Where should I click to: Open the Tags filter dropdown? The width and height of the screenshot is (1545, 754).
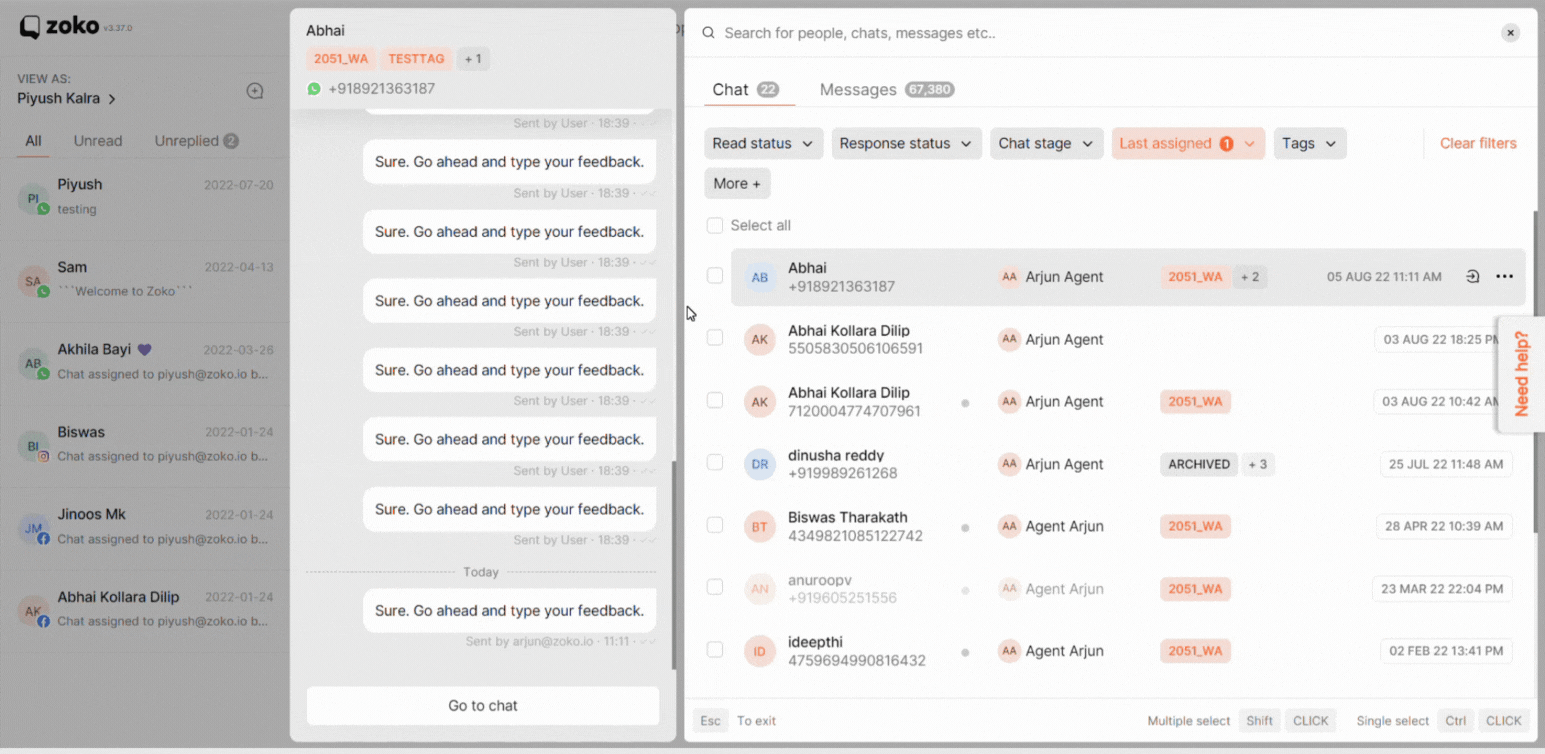[x=1310, y=144]
